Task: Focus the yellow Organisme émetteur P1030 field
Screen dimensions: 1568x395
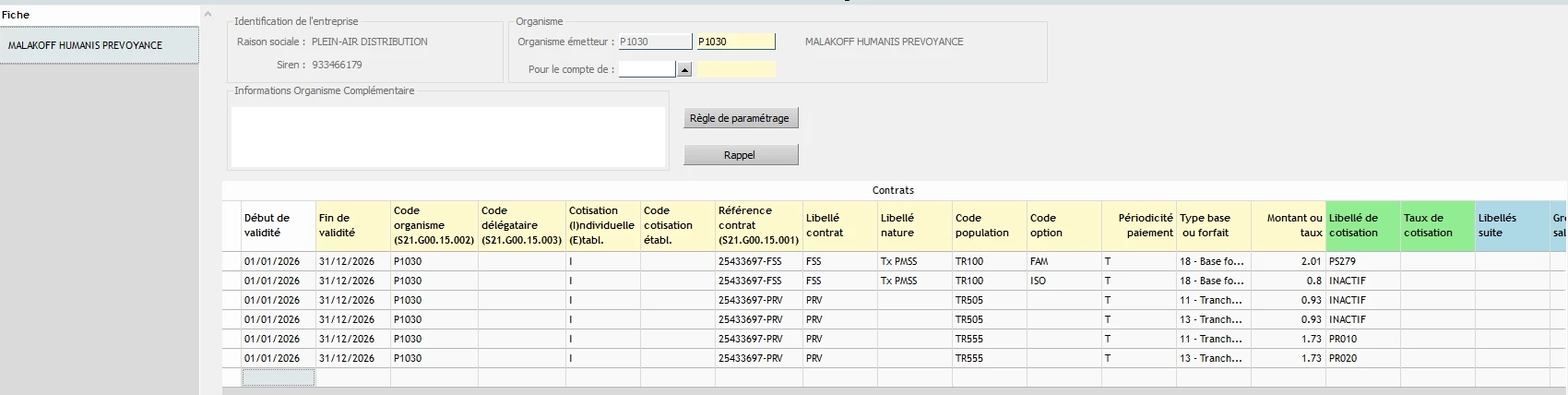Action: point(735,42)
